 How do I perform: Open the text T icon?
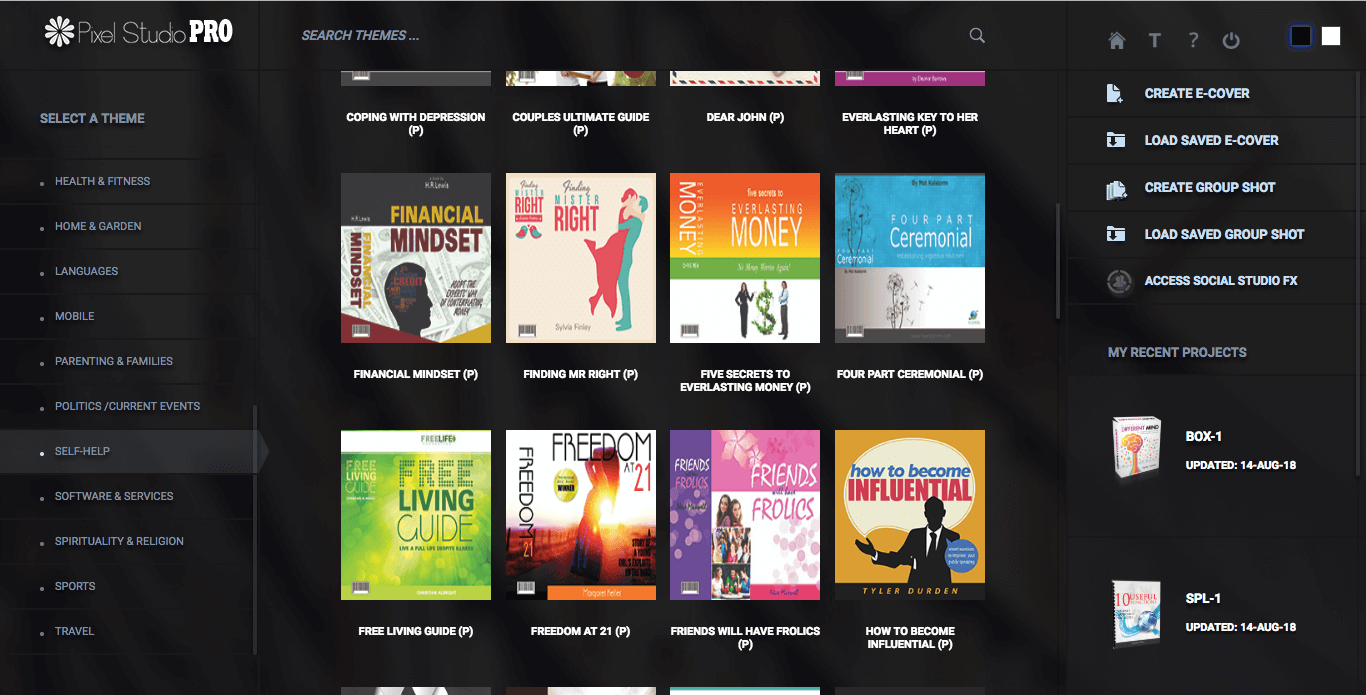(1154, 40)
